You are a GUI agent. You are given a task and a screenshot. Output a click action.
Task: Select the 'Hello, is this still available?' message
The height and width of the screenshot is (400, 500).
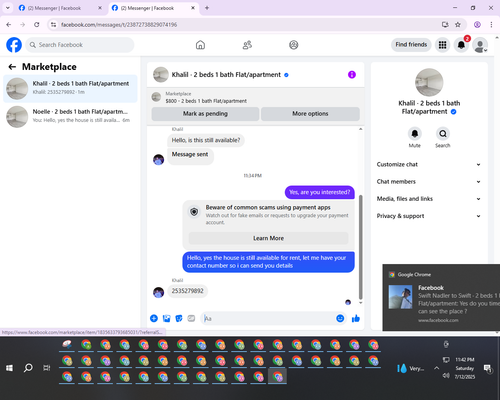tap(206, 140)
